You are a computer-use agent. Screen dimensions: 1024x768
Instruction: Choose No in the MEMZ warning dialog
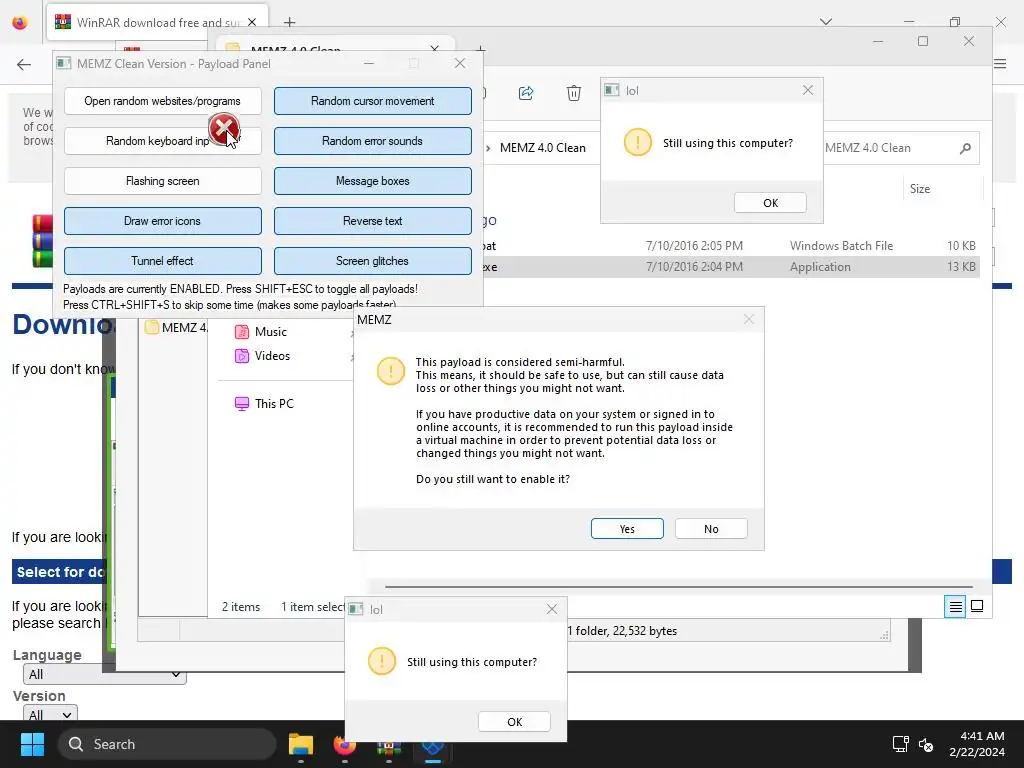711,529
